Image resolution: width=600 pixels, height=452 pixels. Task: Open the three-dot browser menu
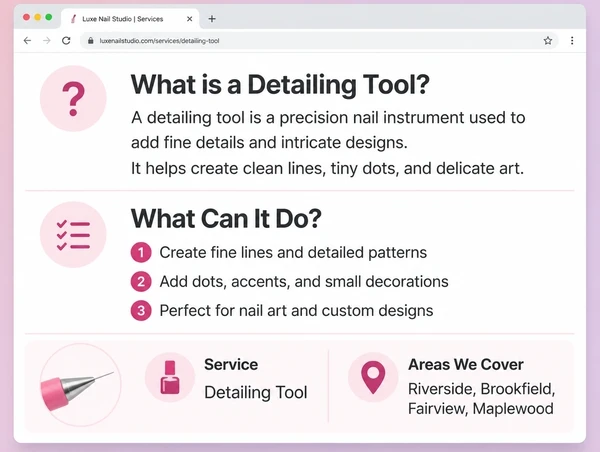point(572,41)
